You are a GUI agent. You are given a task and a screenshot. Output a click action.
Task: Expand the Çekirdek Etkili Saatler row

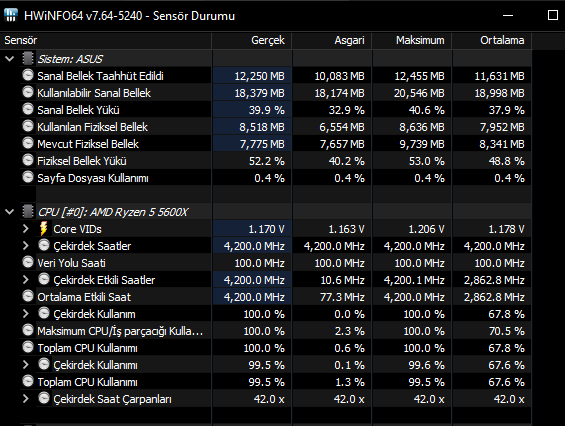pyautogui.click(x=26, y=280)
